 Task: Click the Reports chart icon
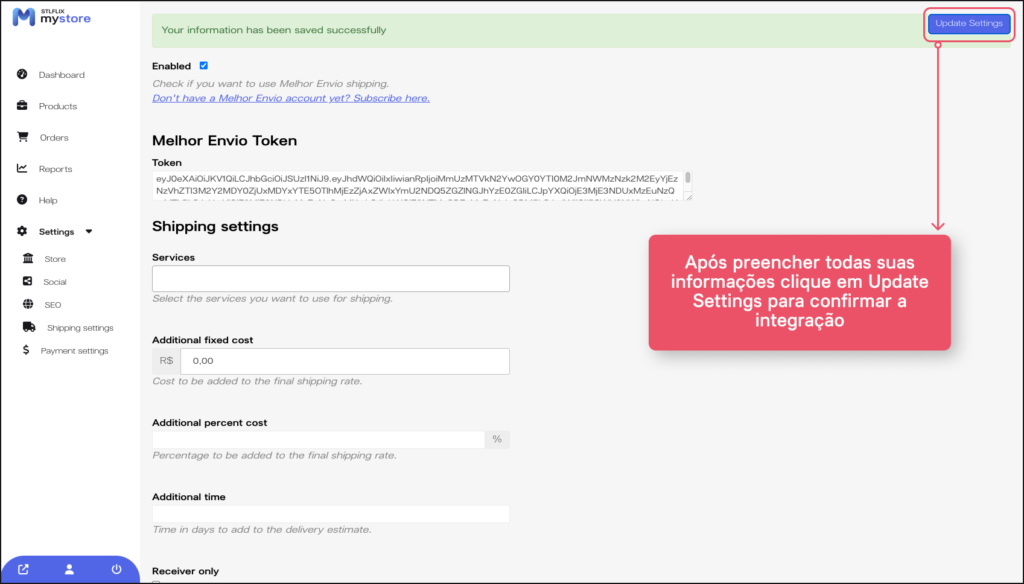22,169
